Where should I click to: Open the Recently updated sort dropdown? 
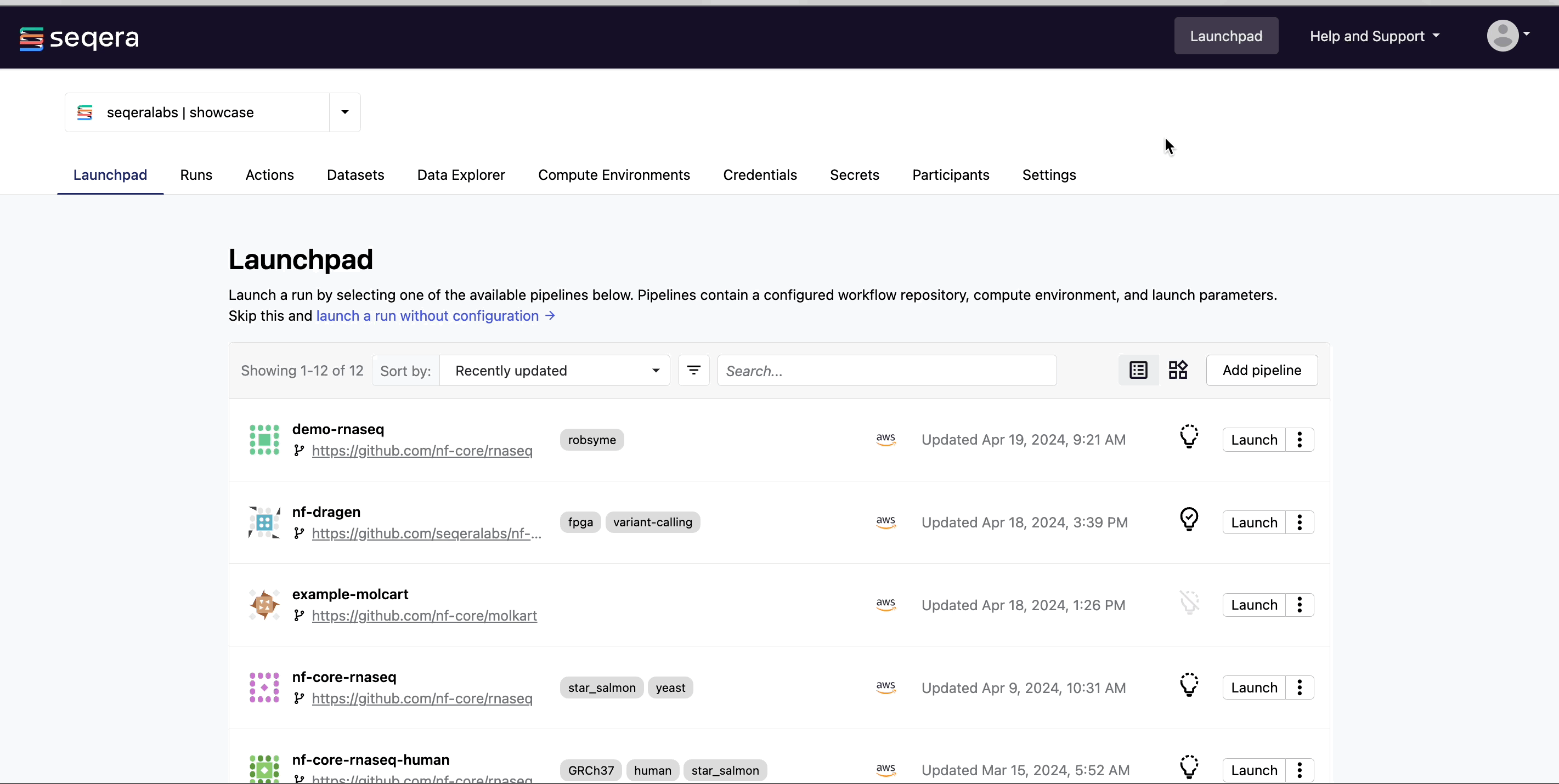(555, 371)
